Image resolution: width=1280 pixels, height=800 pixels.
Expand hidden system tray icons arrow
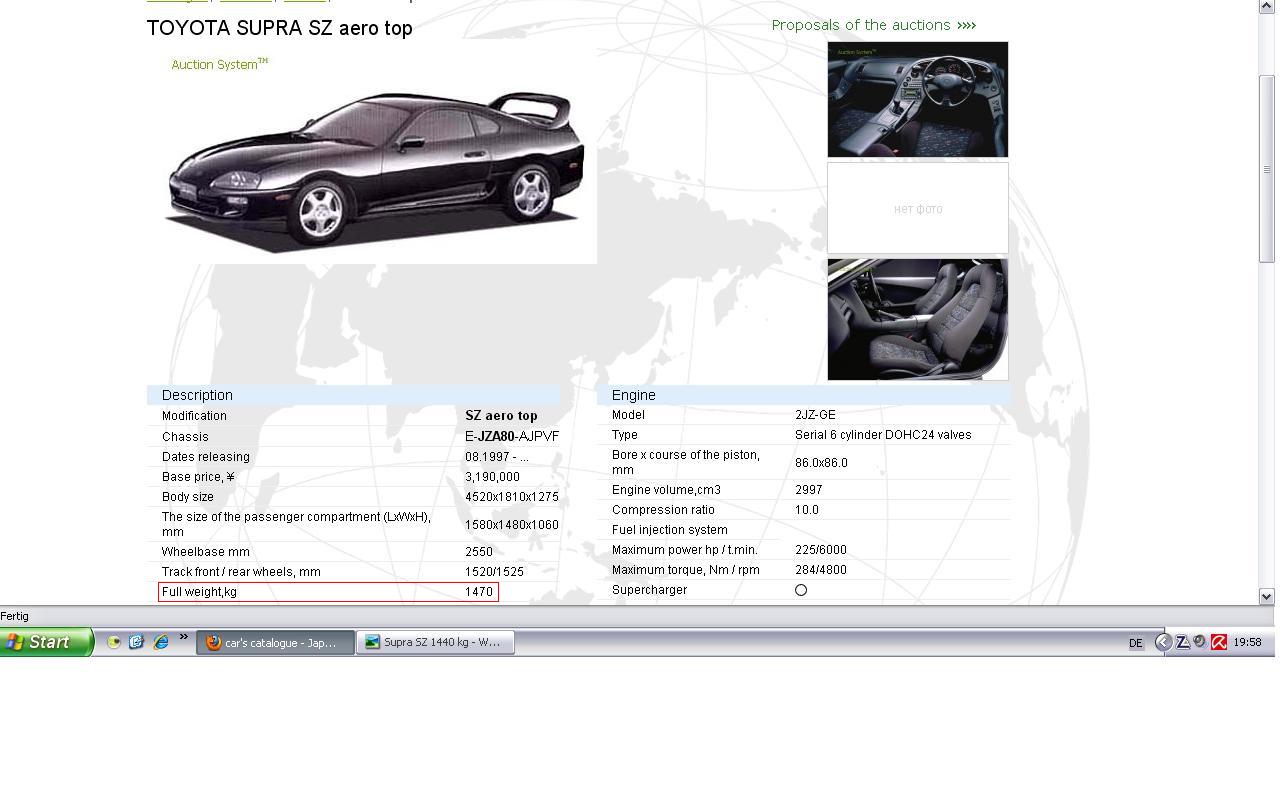click(1163, 642)
